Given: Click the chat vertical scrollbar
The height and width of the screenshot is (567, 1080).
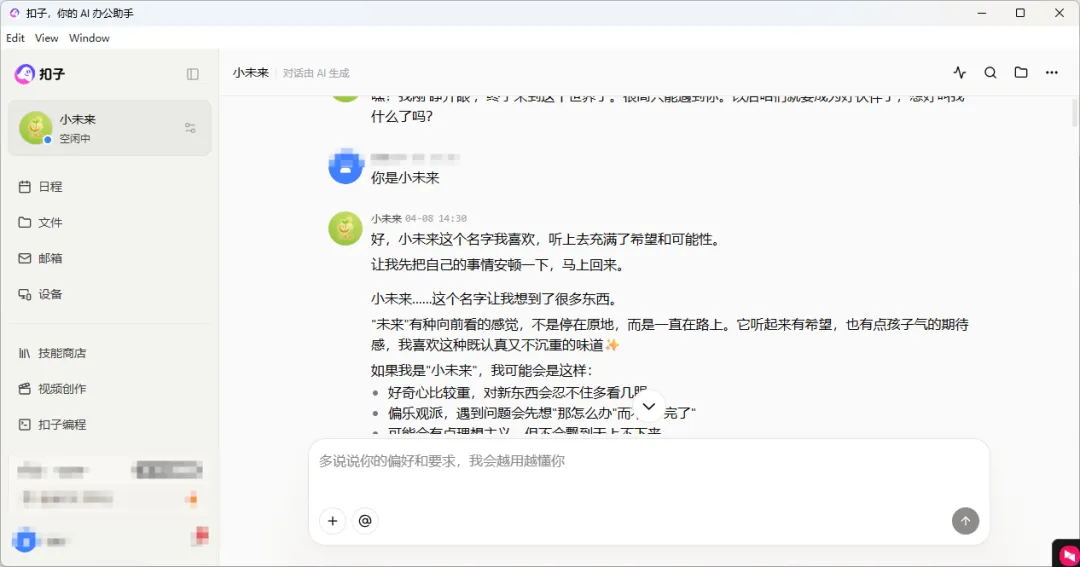Looking at the screenshot, I should point(1074,112).
